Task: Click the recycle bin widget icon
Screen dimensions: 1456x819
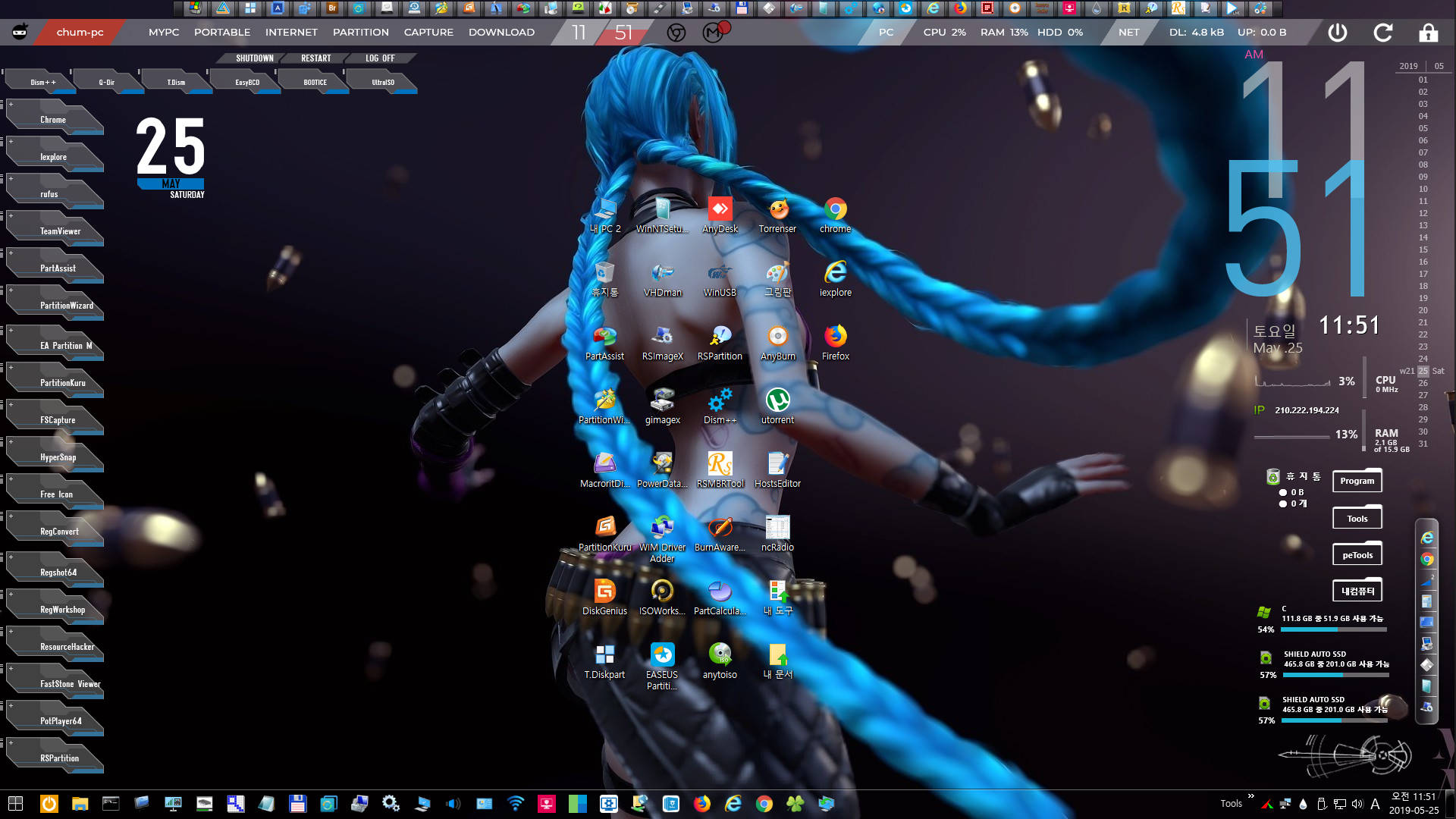Action: 1273,476
